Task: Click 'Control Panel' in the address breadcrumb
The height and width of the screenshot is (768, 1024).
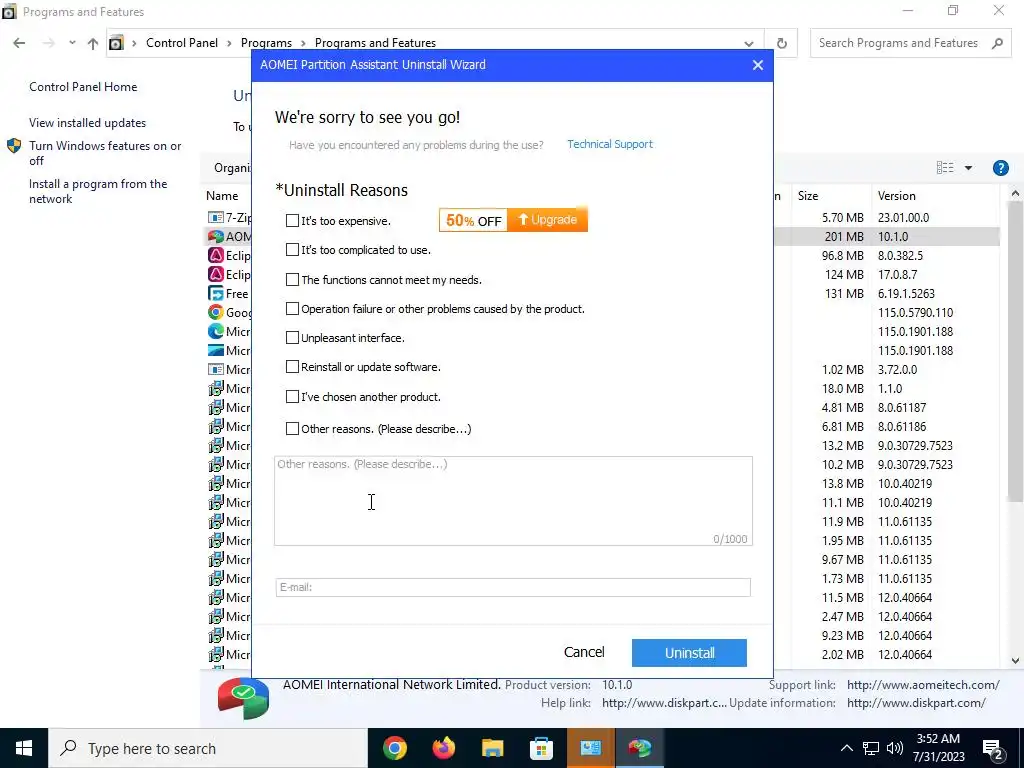Action: coord(182,42)
